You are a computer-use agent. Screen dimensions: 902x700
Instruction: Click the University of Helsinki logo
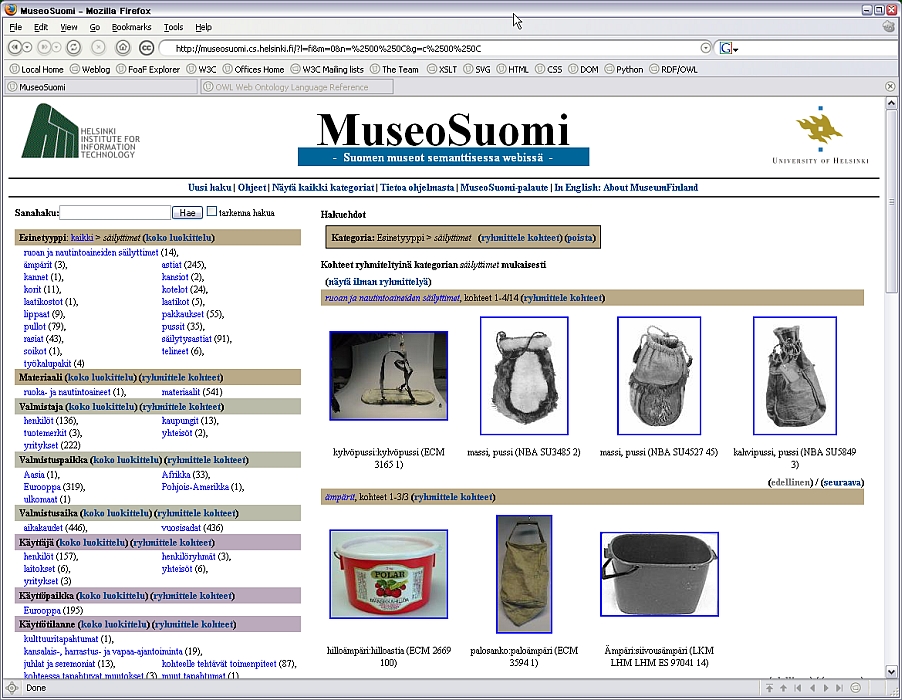(x=819, y=136)
